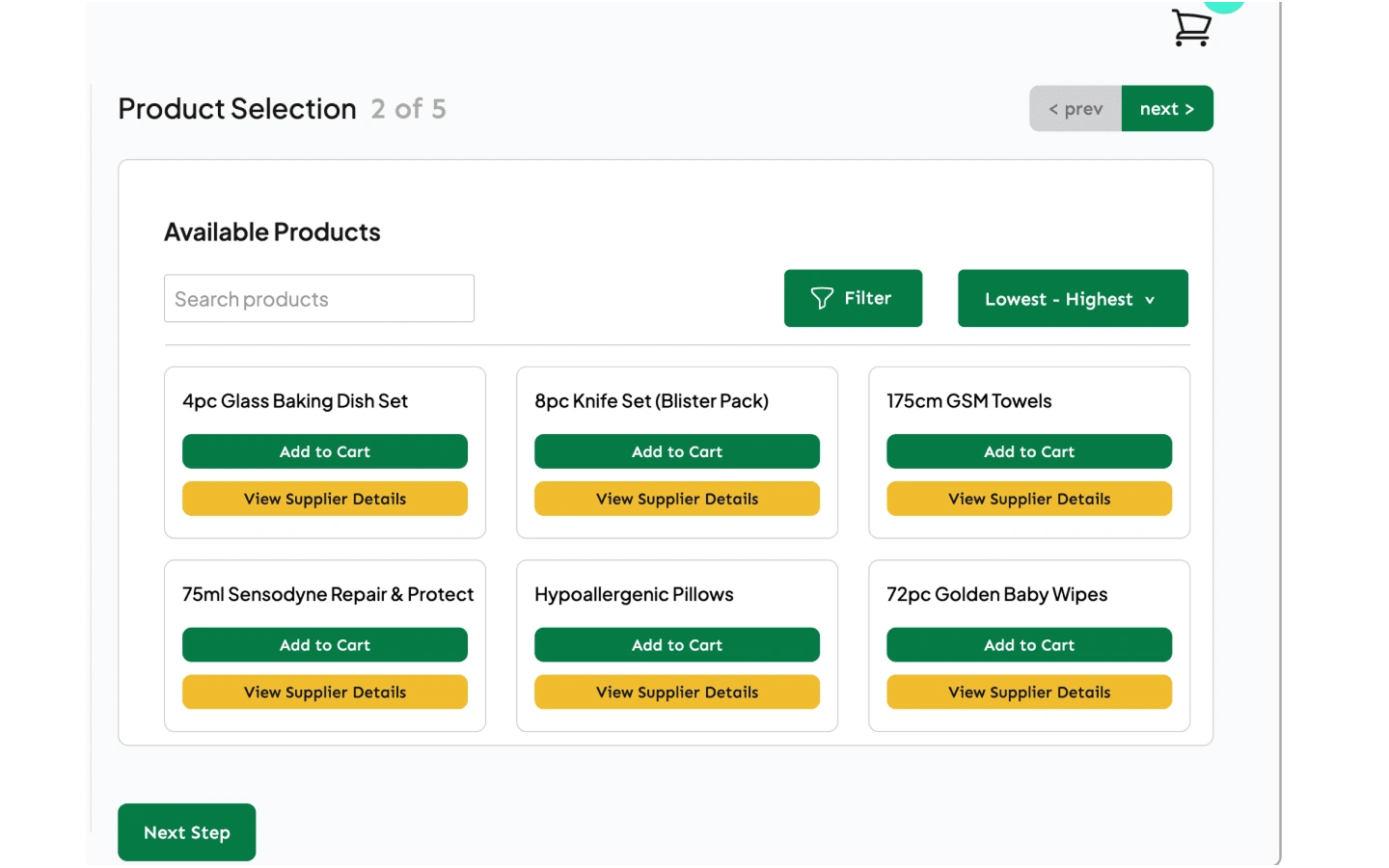Click the 8pc Knife Set product title

(651, 401)
